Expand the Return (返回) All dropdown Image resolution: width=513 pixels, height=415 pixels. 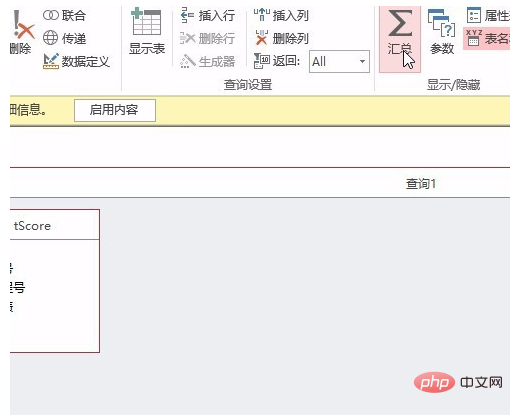click(362, 61)
